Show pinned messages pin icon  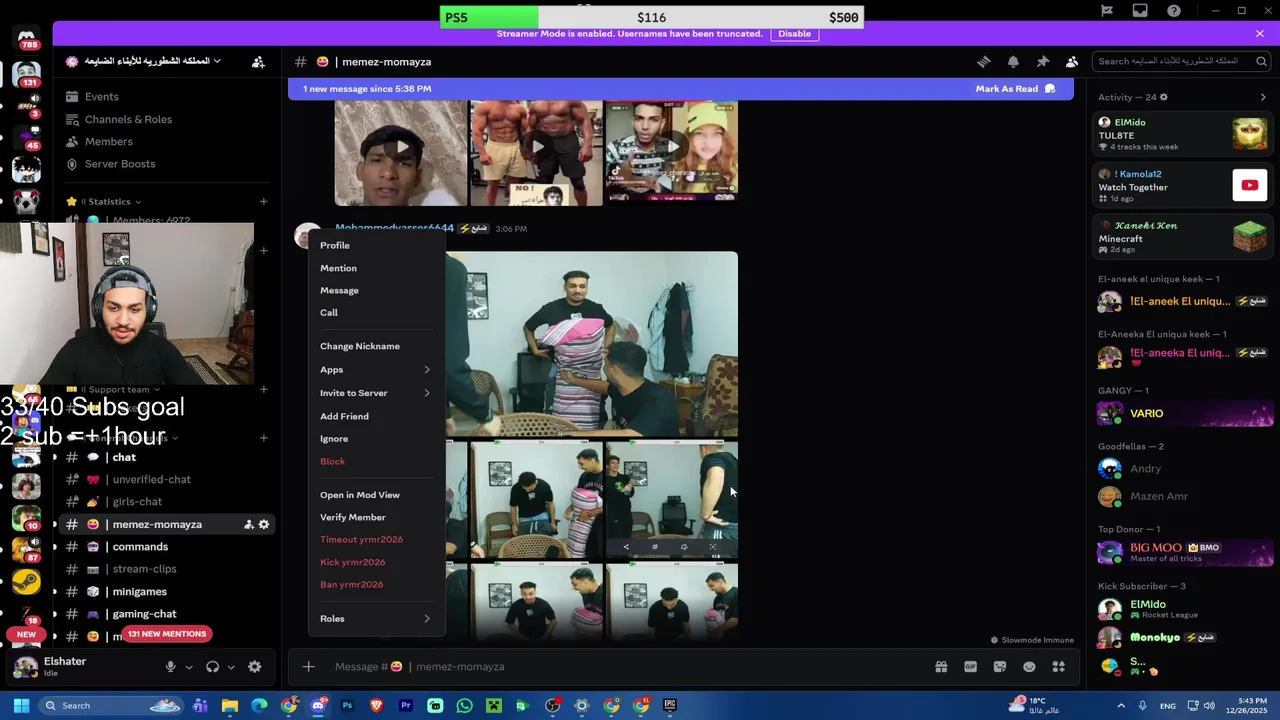[1042, 62]
